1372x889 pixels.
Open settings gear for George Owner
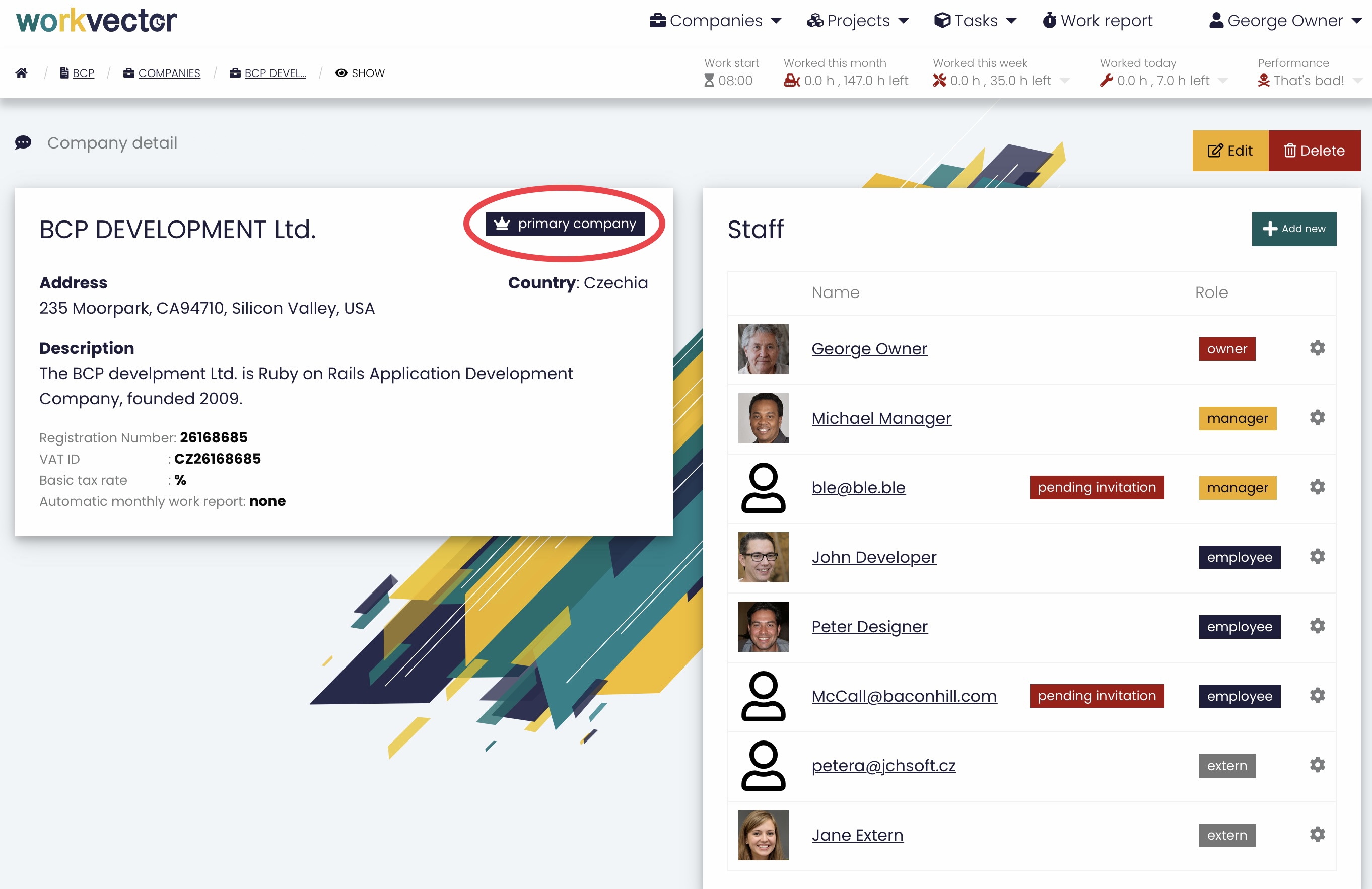click(x=1317, y=348)
